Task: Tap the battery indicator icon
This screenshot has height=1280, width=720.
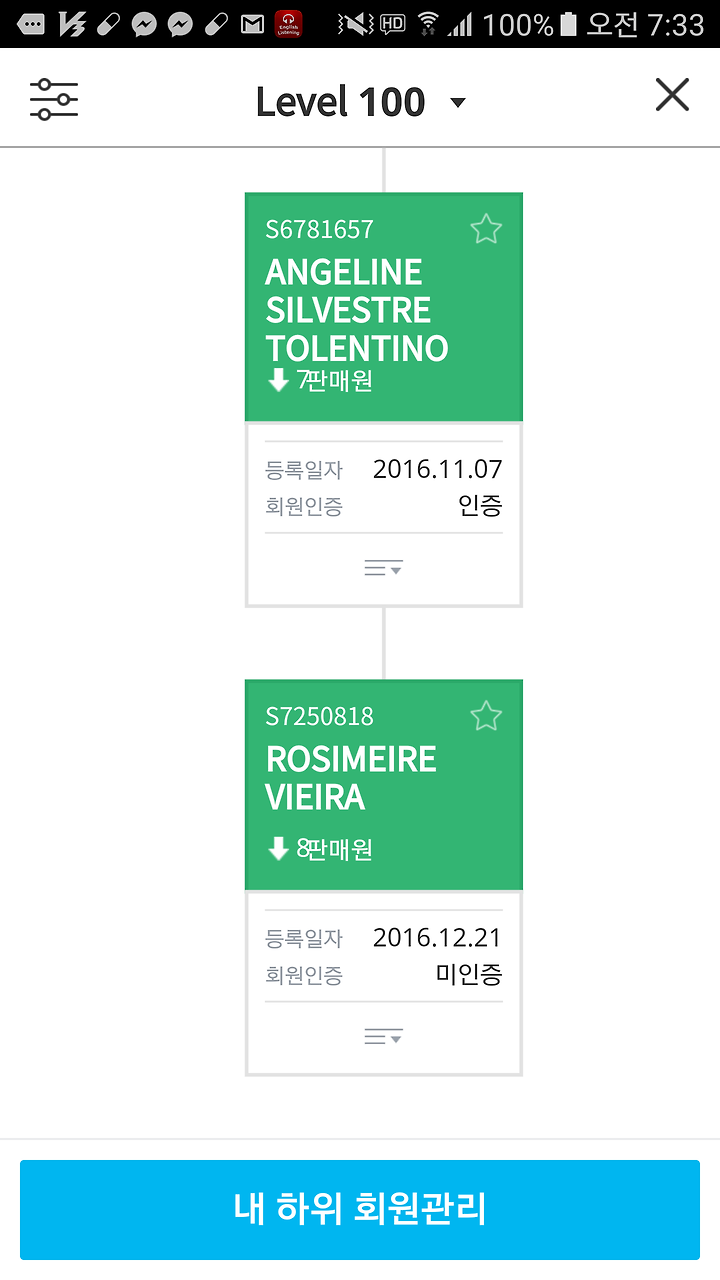Action: (x=568, y=24)
